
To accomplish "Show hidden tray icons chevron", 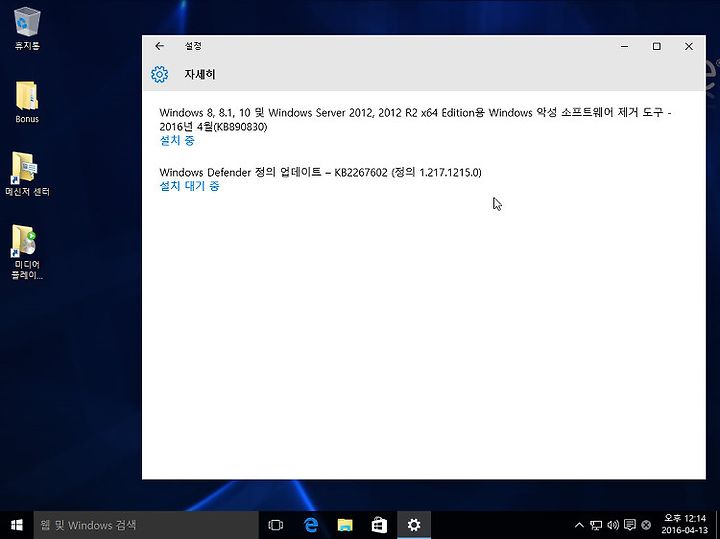I will click(579, 525).
